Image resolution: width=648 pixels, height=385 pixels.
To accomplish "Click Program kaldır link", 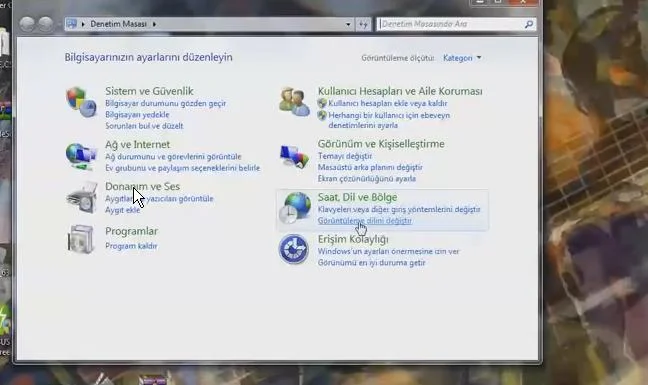I will pos(131,246).
